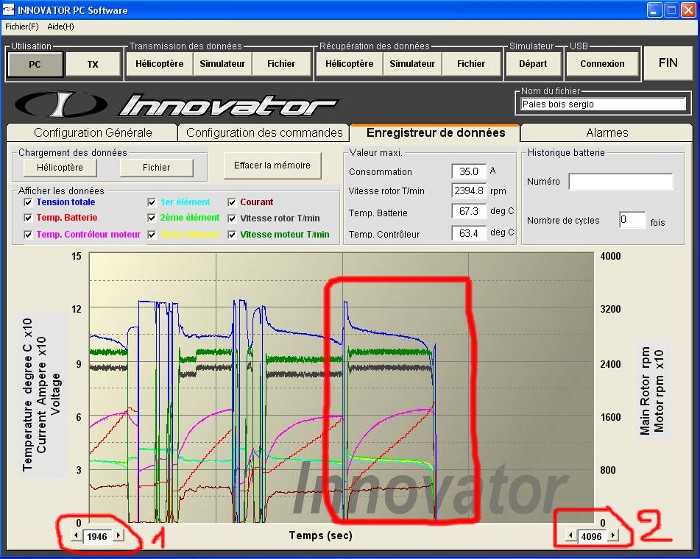Select the TX utilisation mode button

[x=93, y=64]
